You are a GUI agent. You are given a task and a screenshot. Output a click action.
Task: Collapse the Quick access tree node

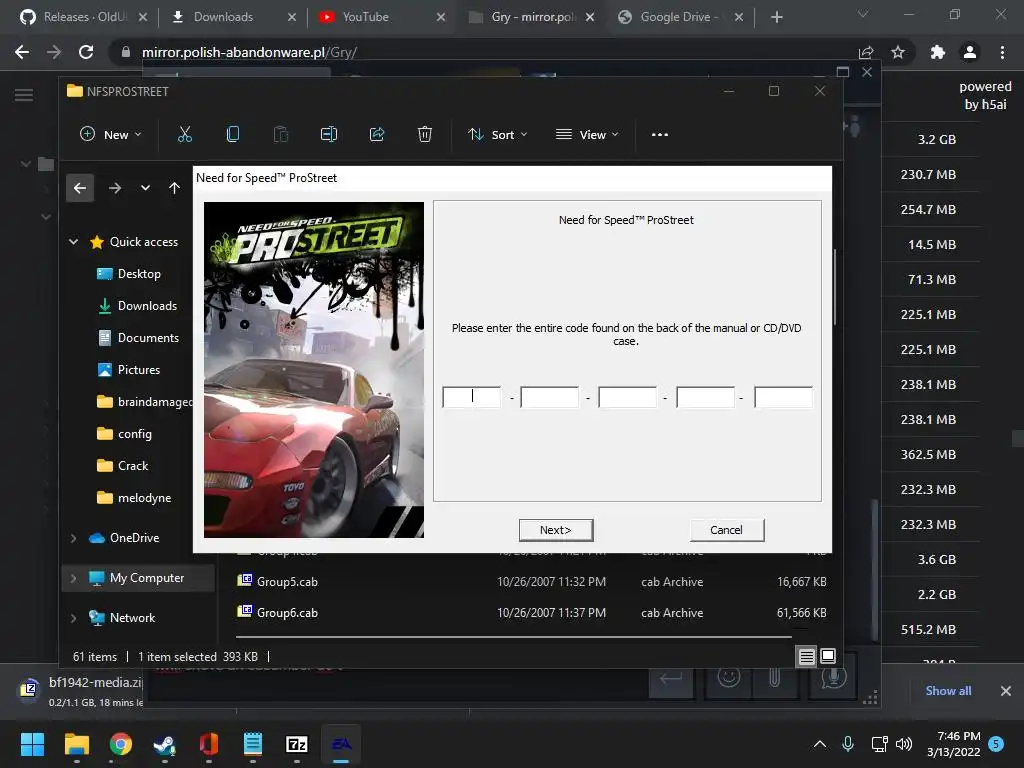(73, 242)
